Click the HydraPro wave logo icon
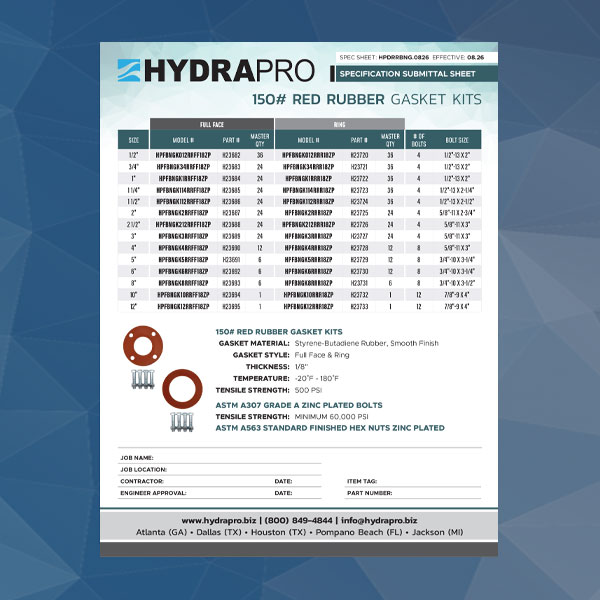600x600 pixels. click(x=129, y=70)
